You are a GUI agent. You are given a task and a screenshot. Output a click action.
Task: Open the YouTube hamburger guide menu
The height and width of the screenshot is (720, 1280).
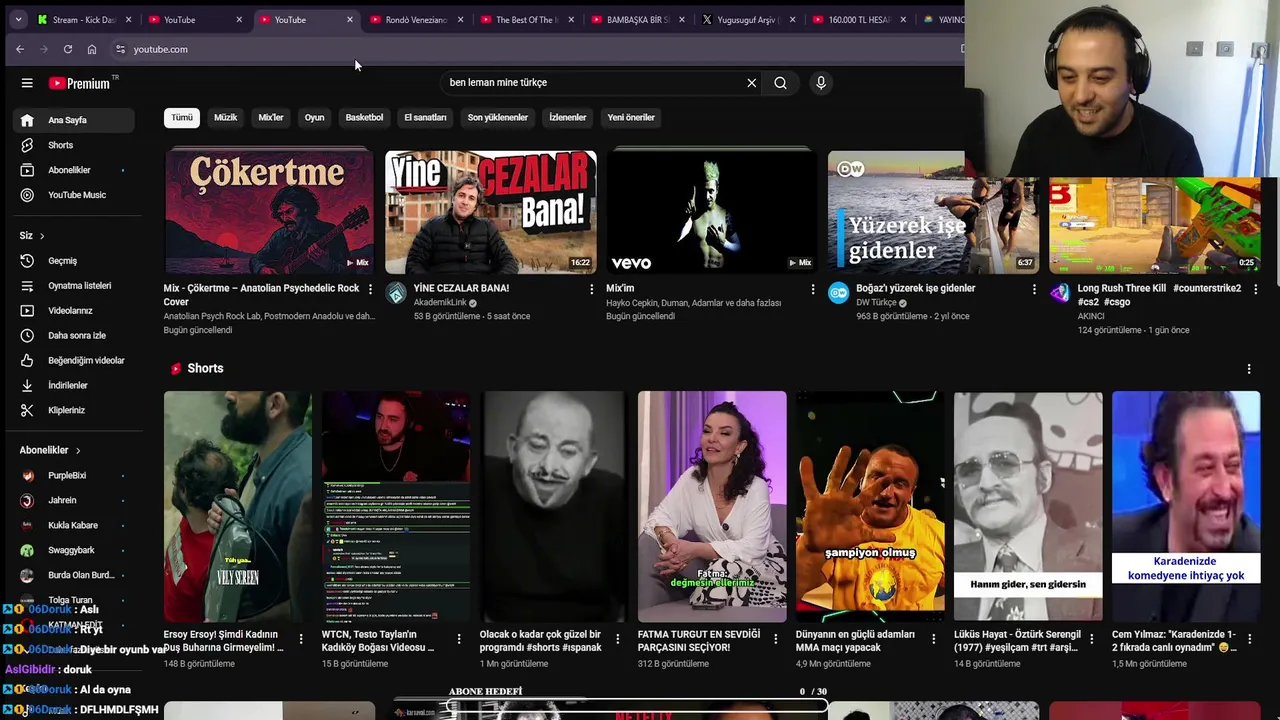click(27, 83)
